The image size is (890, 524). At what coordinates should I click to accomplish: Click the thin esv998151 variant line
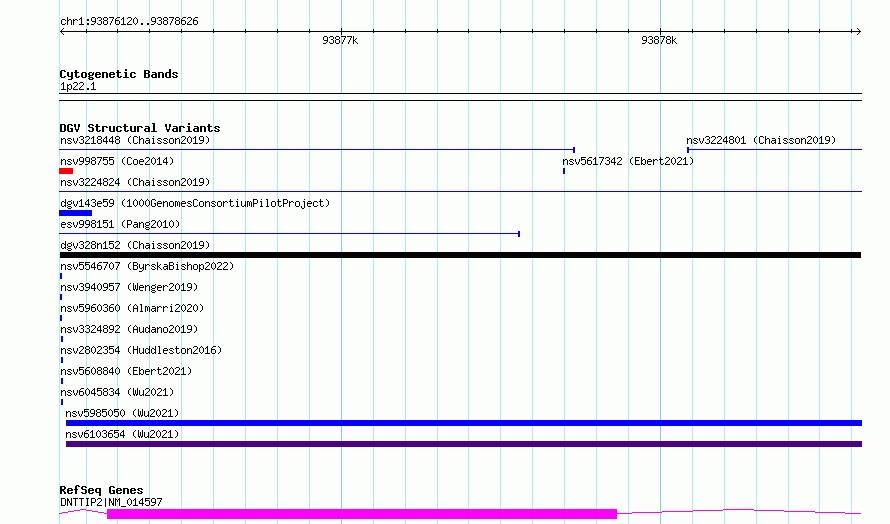coord(289,234)
